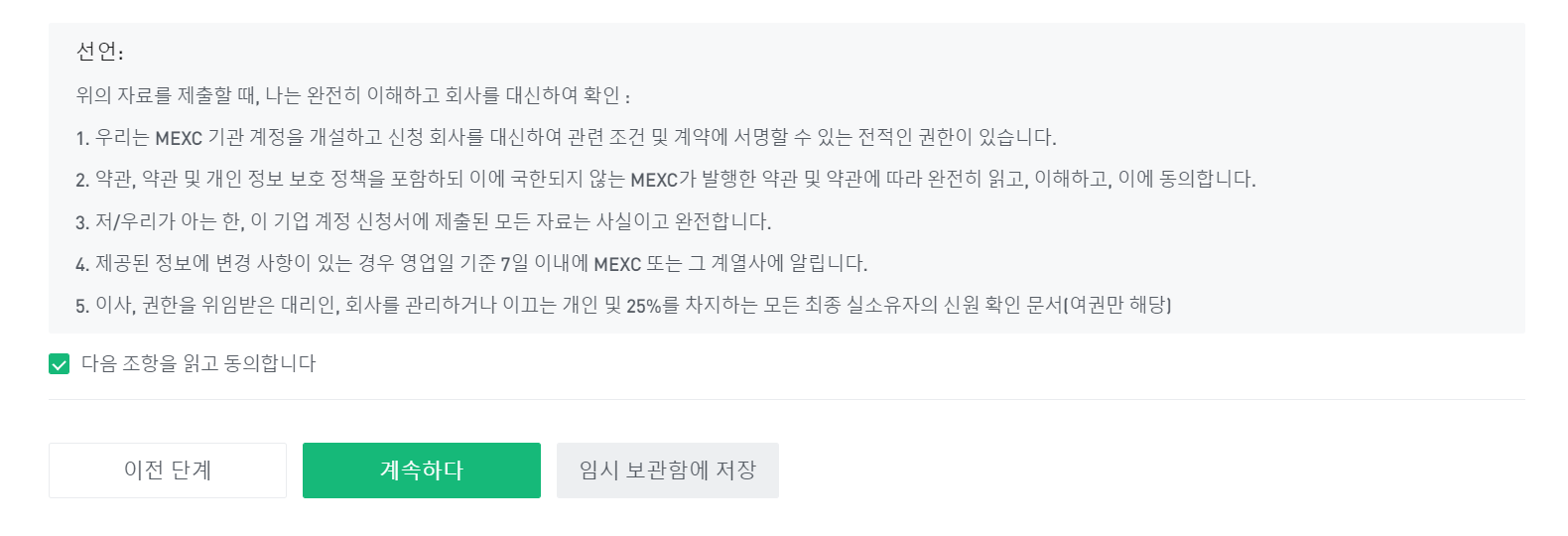Save draft via '임시 보관함에 저장' button
The image size is (1568, 536).
pos(667,470)
